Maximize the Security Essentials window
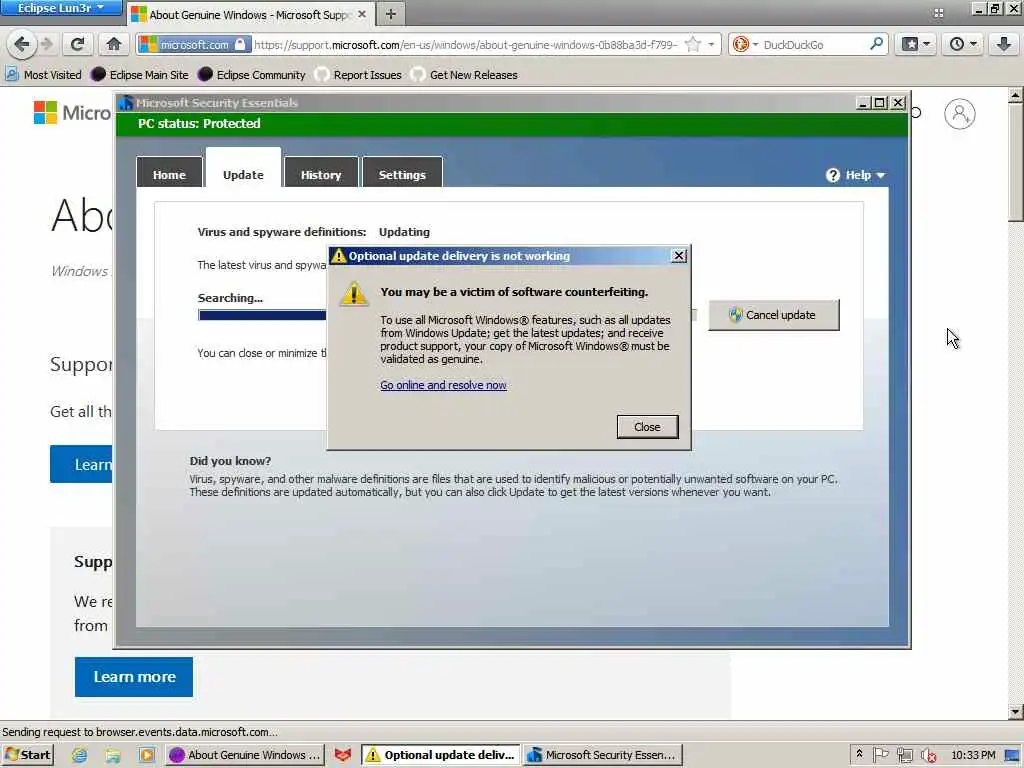The height and width of the screenshot is (768, 1024). click(880, 103)
